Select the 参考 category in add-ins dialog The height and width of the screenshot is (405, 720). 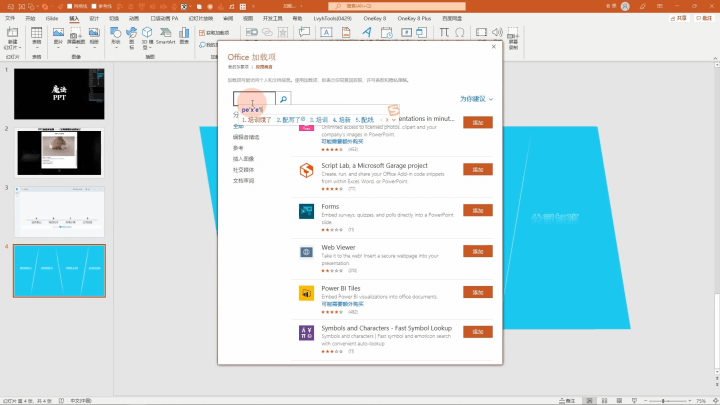(x=238, y=148)
